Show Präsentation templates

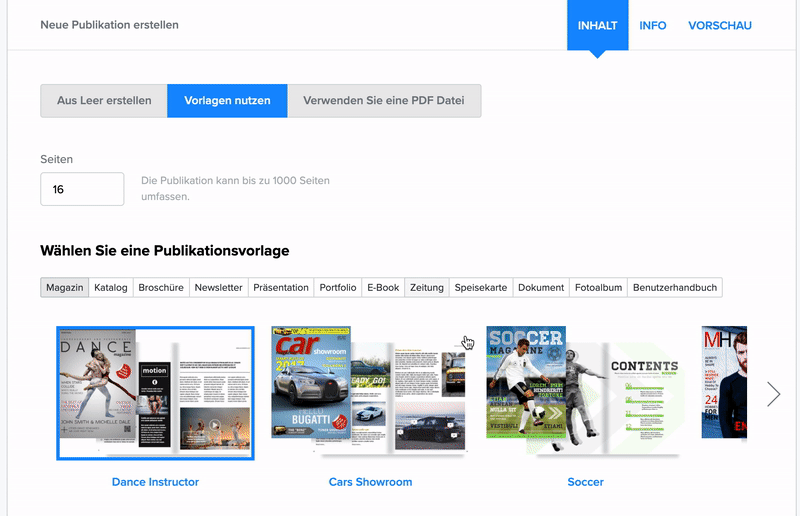(281, 288)
